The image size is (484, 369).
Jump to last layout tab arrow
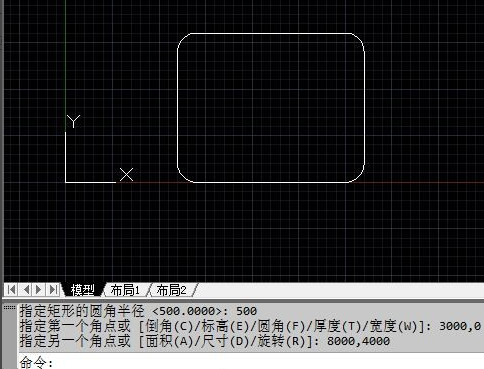click(x=53, y=289)
